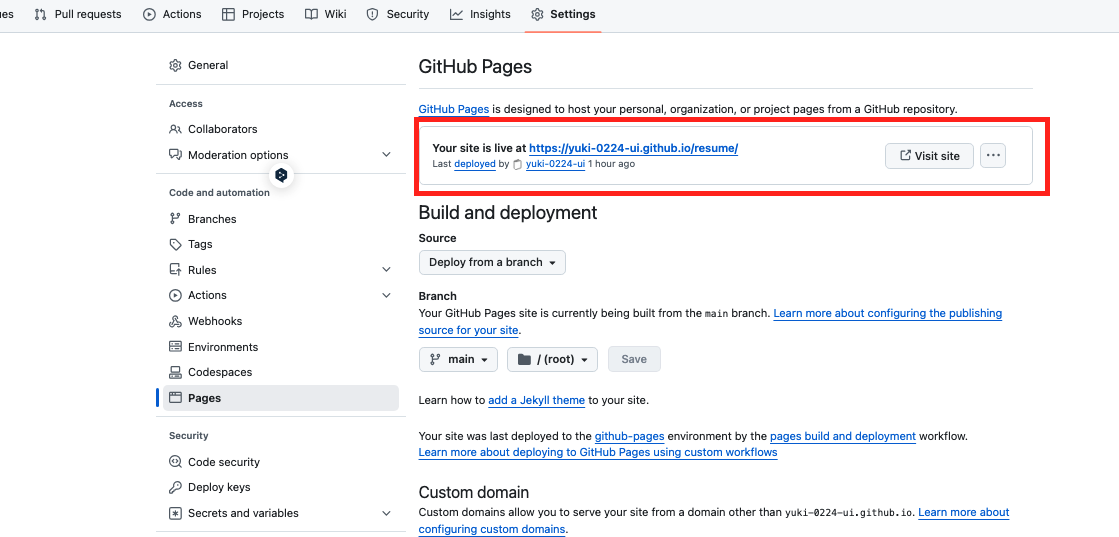The height and width of the screenshot is (537, 1119).
Task: Open custom workflows deployment help link
Action: pyautogui.click(x=598, y=452)
